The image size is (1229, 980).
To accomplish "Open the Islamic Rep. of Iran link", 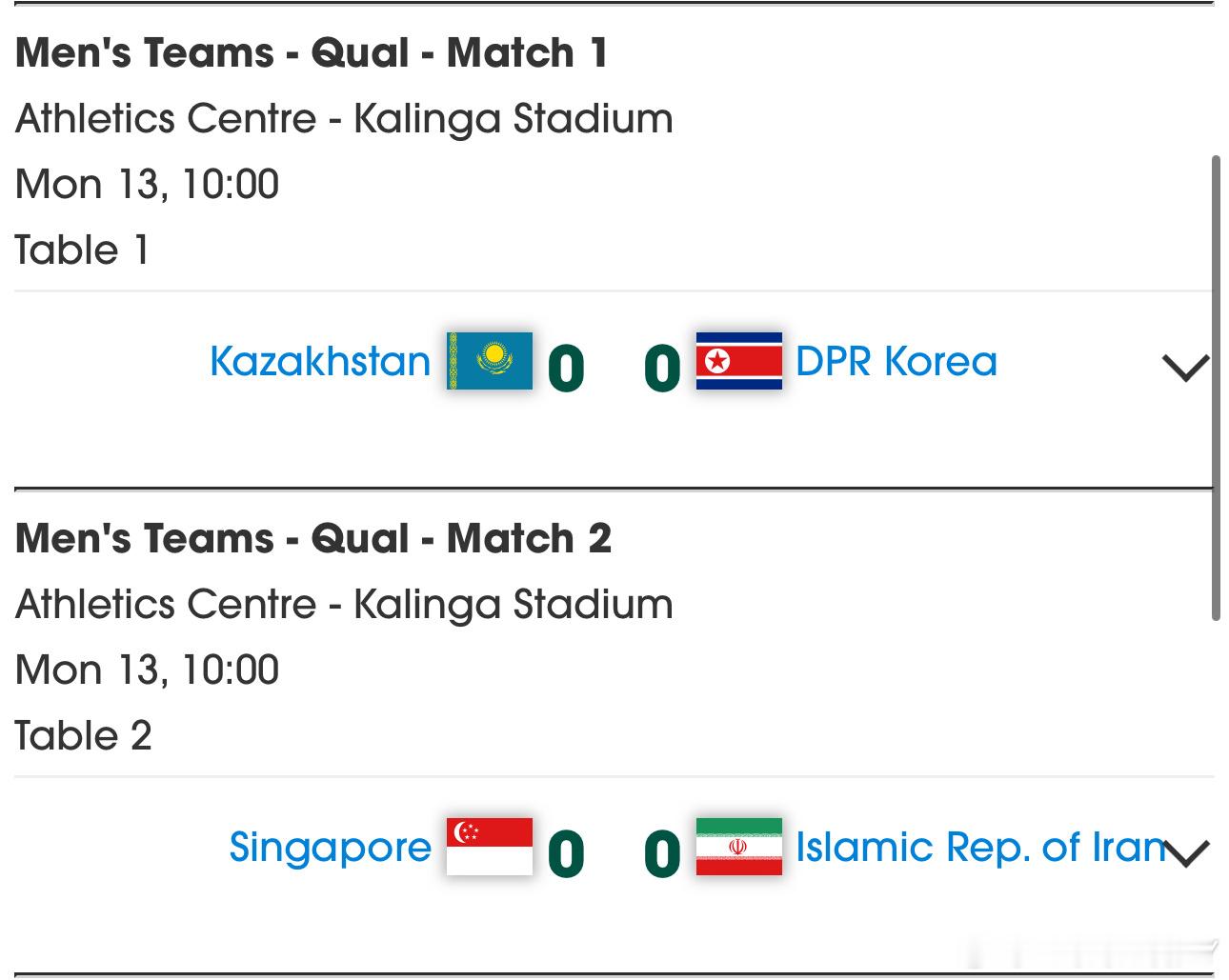I will coord(979,848).
